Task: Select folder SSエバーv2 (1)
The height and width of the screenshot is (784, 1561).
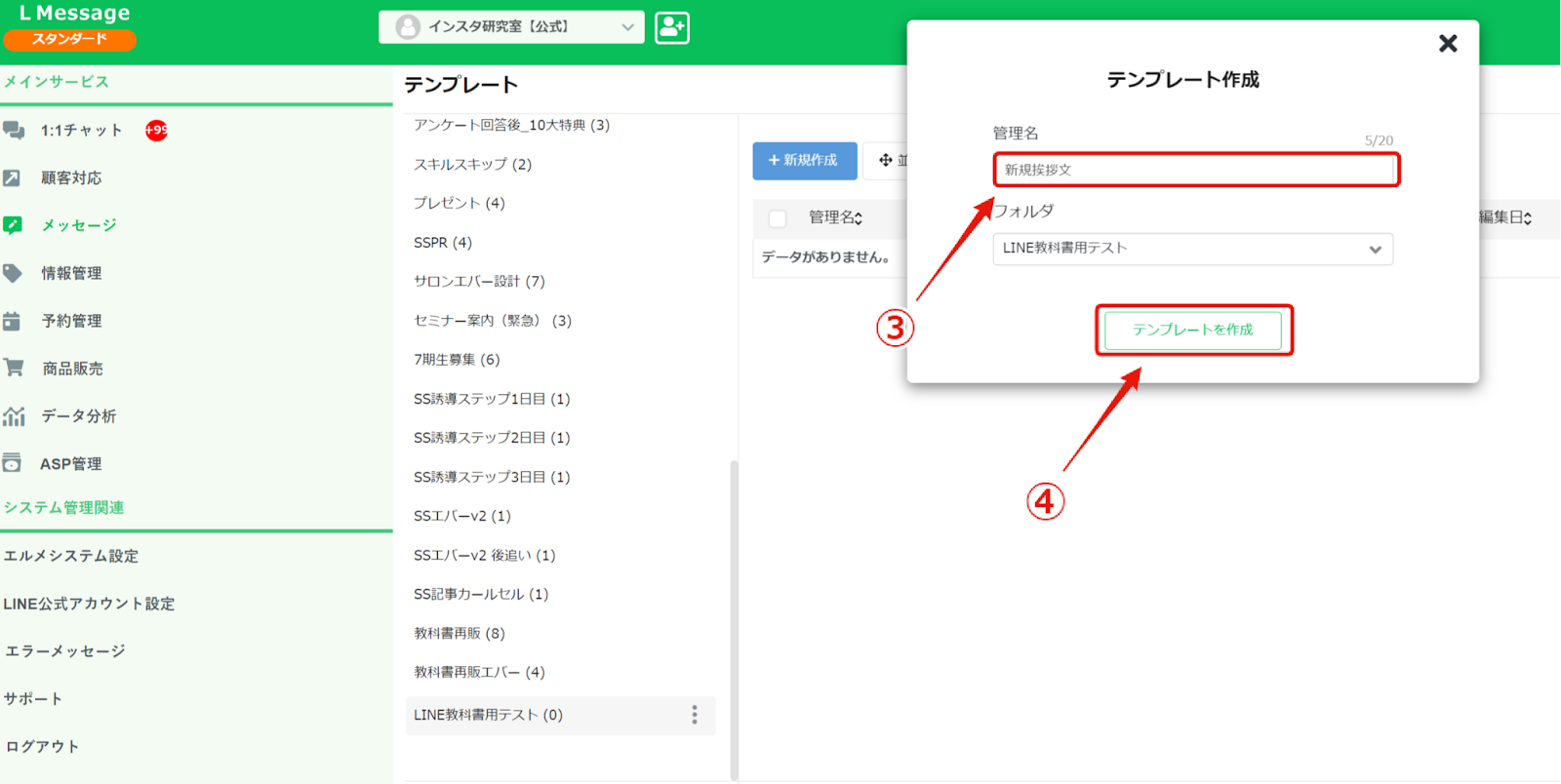Action: 462,516
